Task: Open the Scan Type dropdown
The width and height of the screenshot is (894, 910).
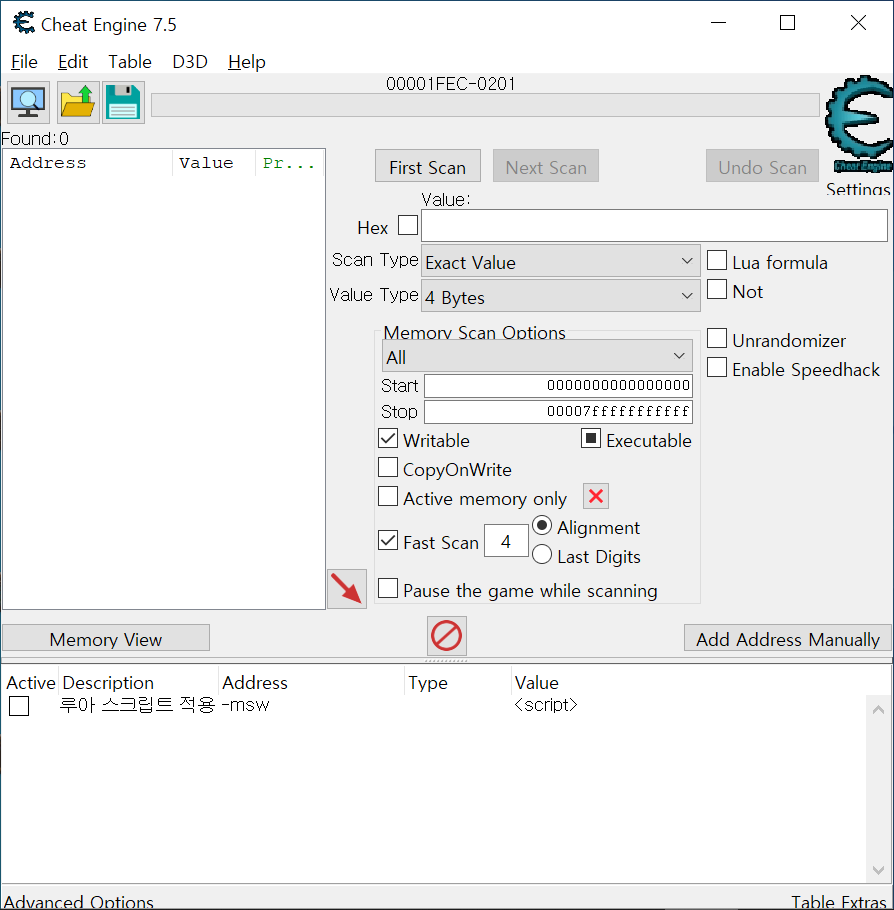Action: pos(560,262)
